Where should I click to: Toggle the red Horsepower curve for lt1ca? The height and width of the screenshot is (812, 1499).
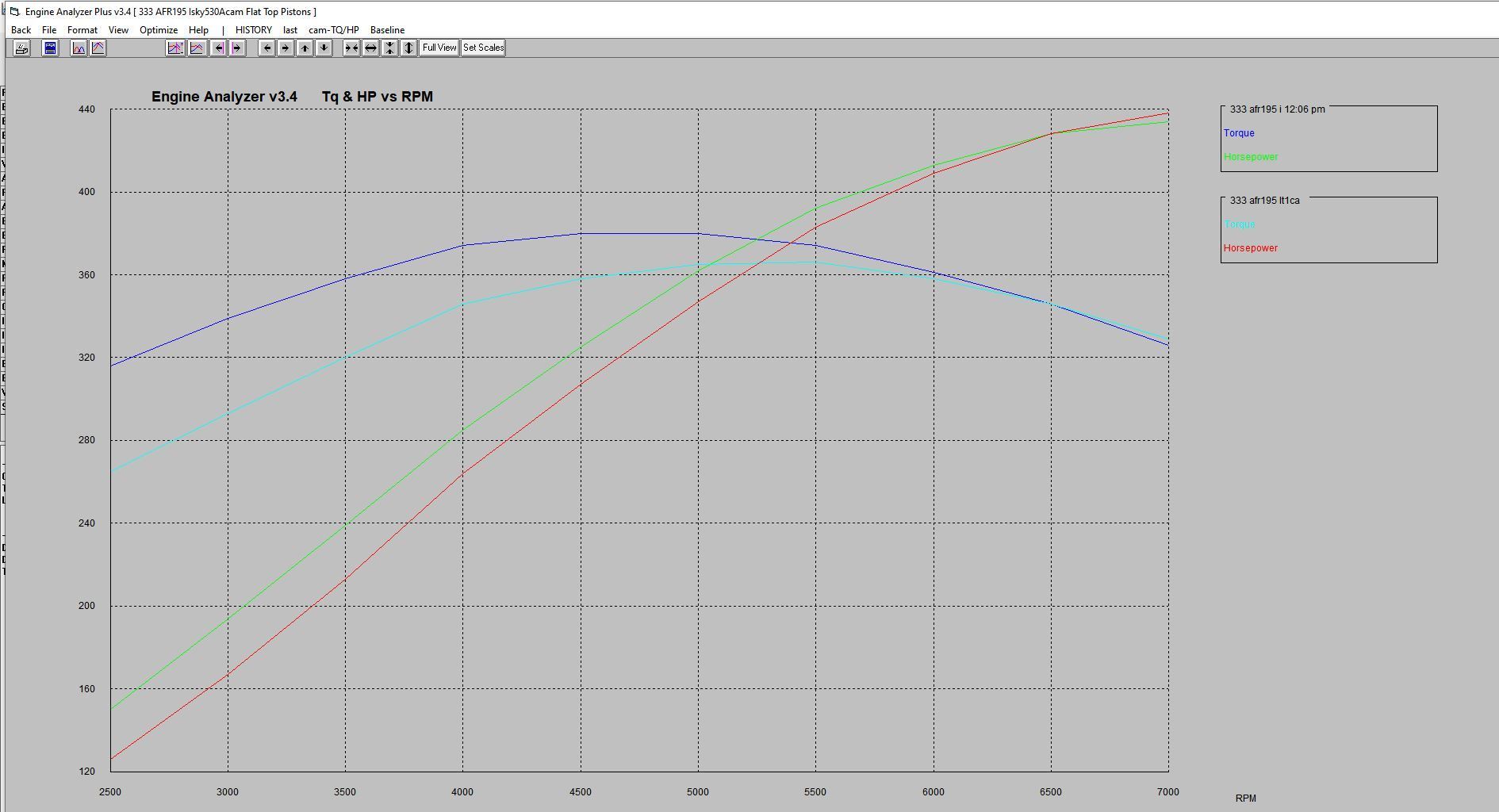tap(1251, 247)
